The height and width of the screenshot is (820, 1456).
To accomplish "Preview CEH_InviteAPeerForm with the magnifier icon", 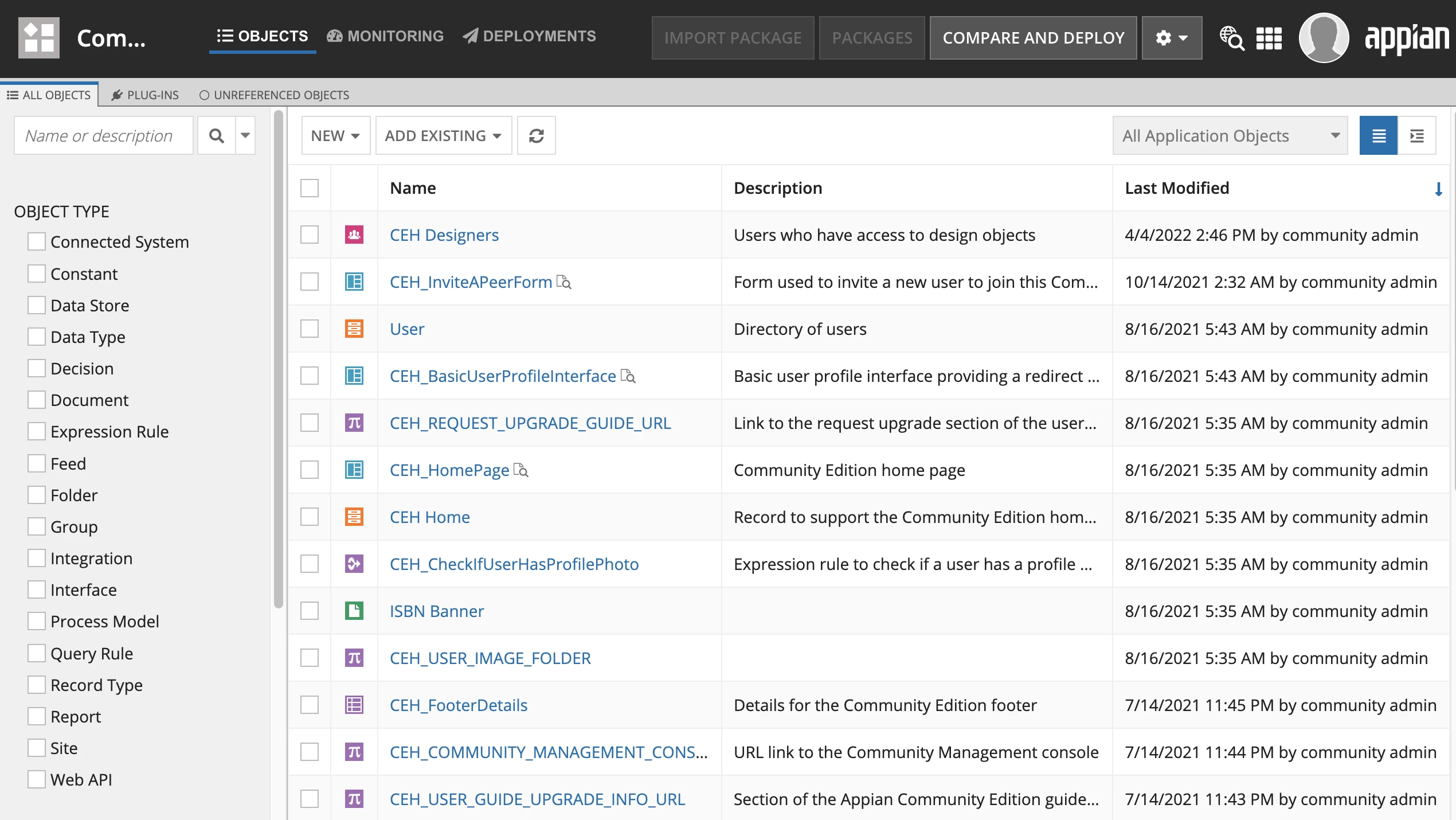I will (x=564, y=282).
